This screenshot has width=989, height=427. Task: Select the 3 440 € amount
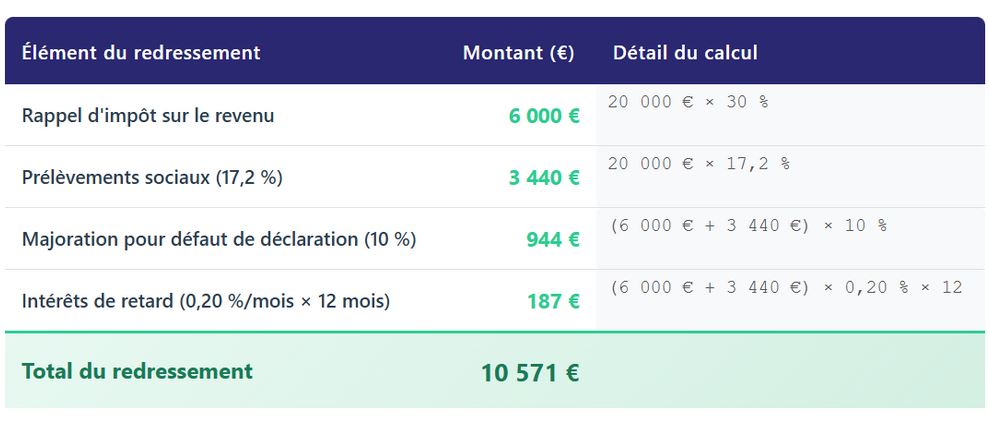click(544, 178)
